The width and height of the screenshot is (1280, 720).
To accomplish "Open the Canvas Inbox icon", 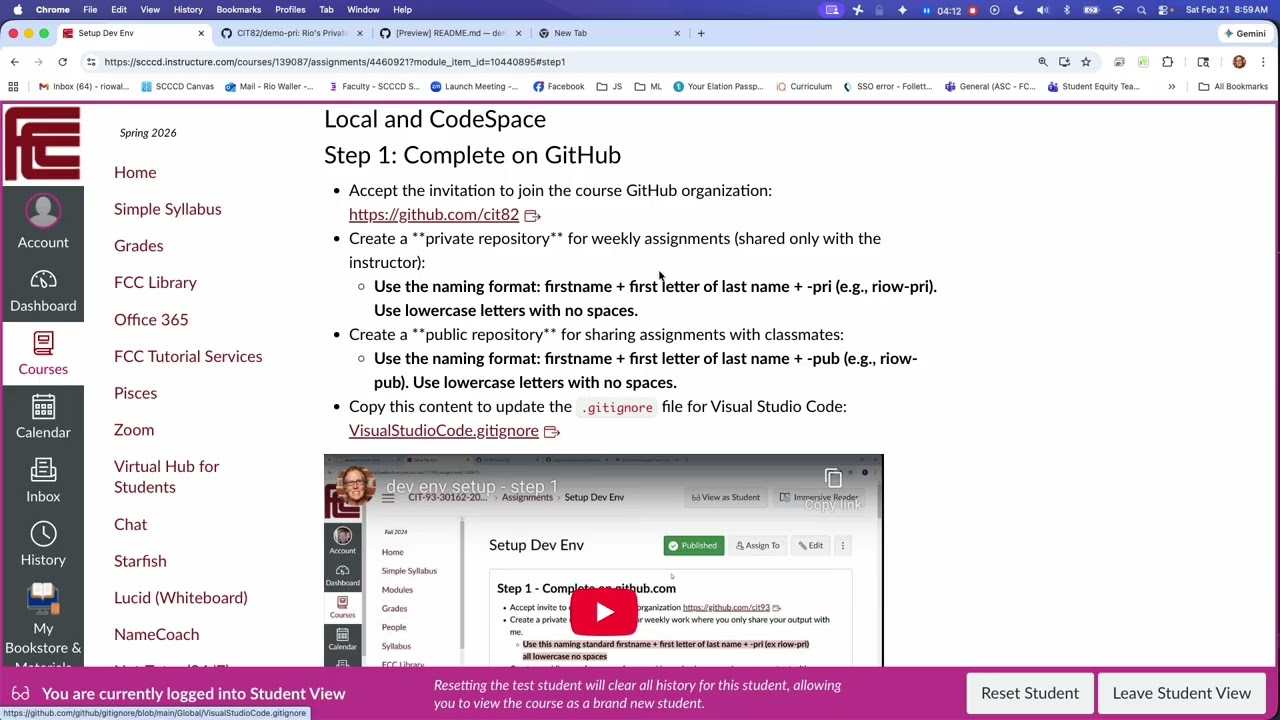I will tap(42, 481).
